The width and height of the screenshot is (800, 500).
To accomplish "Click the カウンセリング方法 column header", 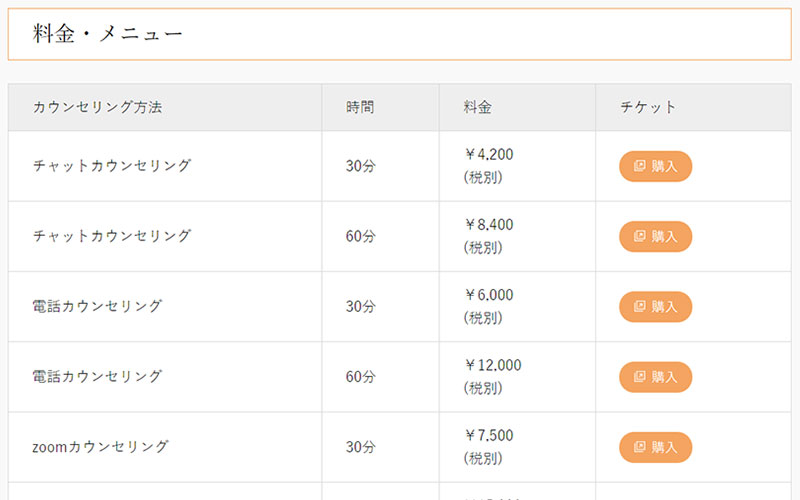I will tap(97, 107).
